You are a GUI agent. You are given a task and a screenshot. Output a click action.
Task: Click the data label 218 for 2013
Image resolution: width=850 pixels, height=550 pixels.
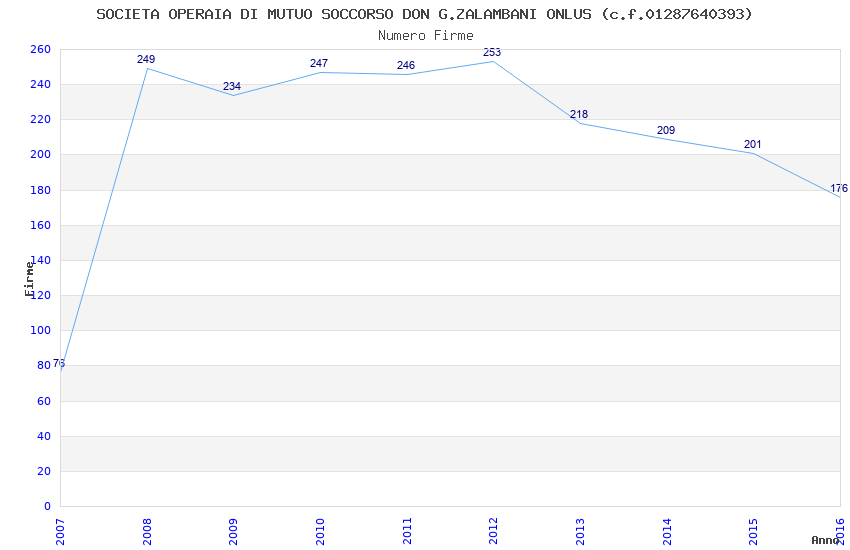(579, 114)
